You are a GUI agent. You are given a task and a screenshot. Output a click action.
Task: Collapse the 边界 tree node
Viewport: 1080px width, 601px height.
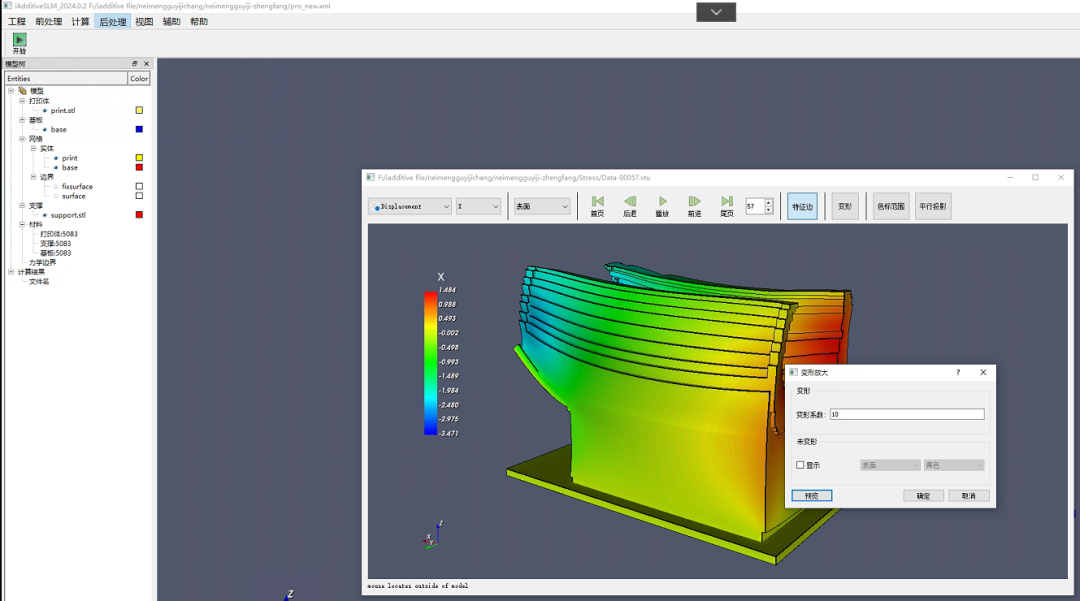33,177
